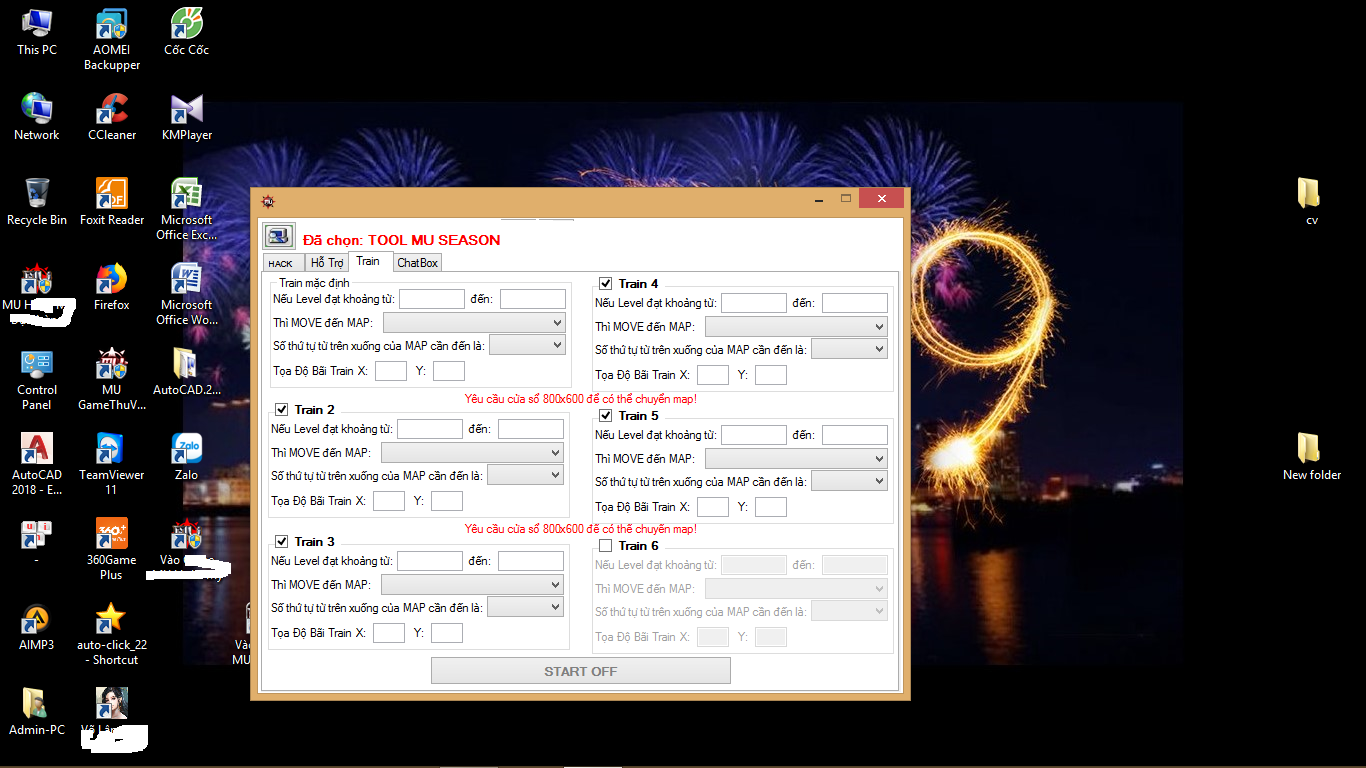The image size is (1366, 768).
Task: Expand Train 2 MOVE đến MAP dropdown
Action: click(472, 453)
